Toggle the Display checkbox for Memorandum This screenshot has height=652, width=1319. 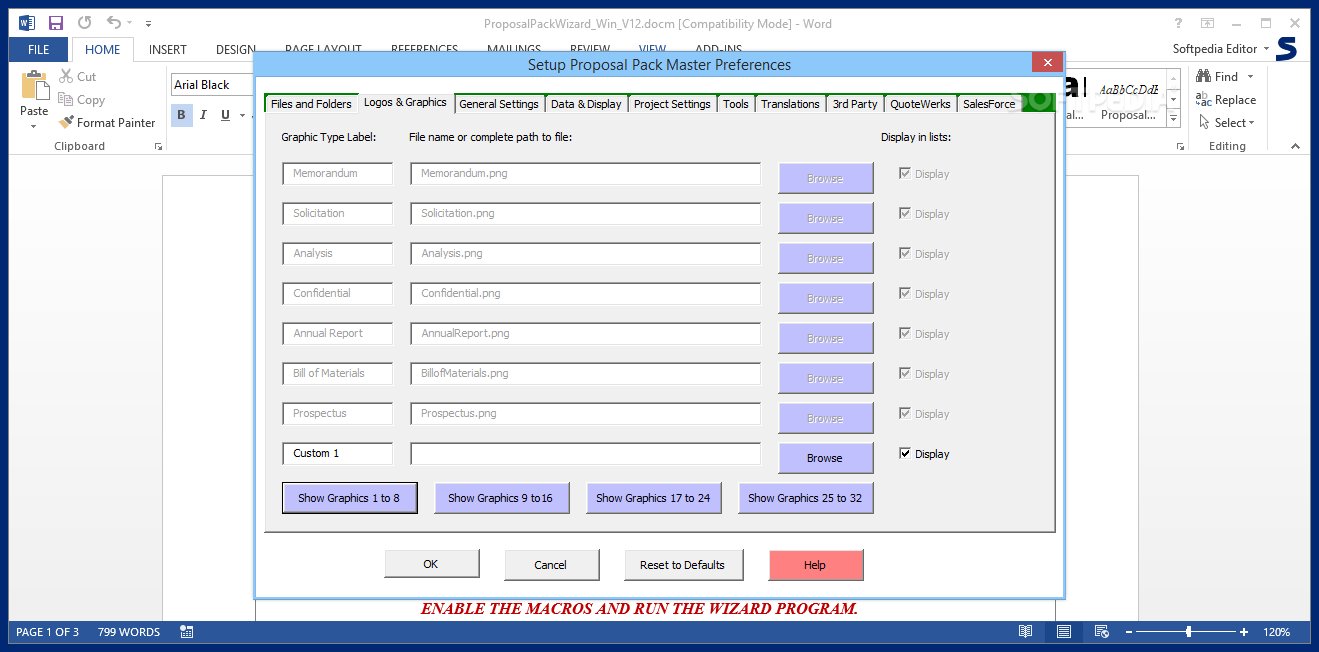905,173
